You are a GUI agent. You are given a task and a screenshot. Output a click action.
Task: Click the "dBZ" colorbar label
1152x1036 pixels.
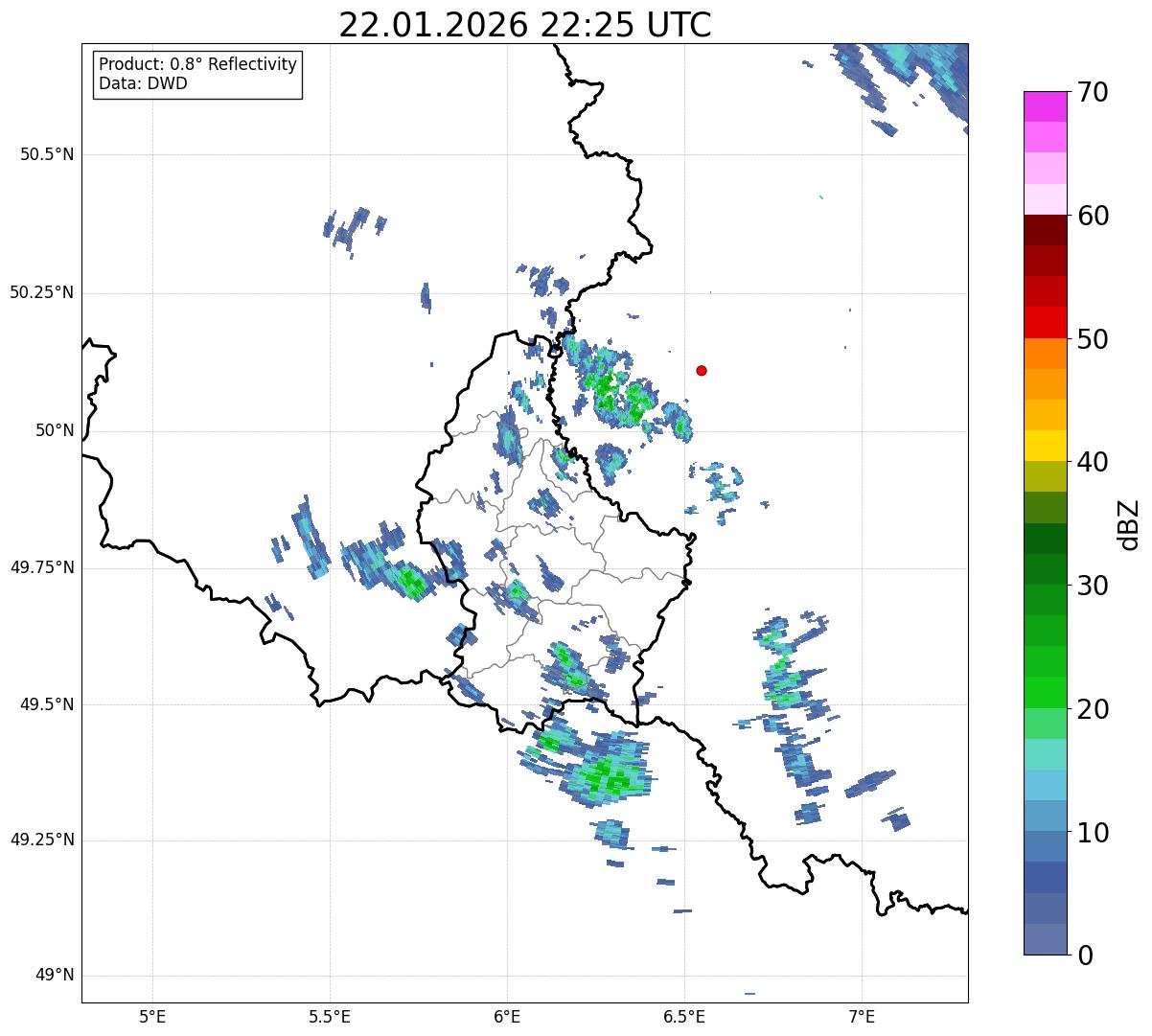coord(1129,523)
